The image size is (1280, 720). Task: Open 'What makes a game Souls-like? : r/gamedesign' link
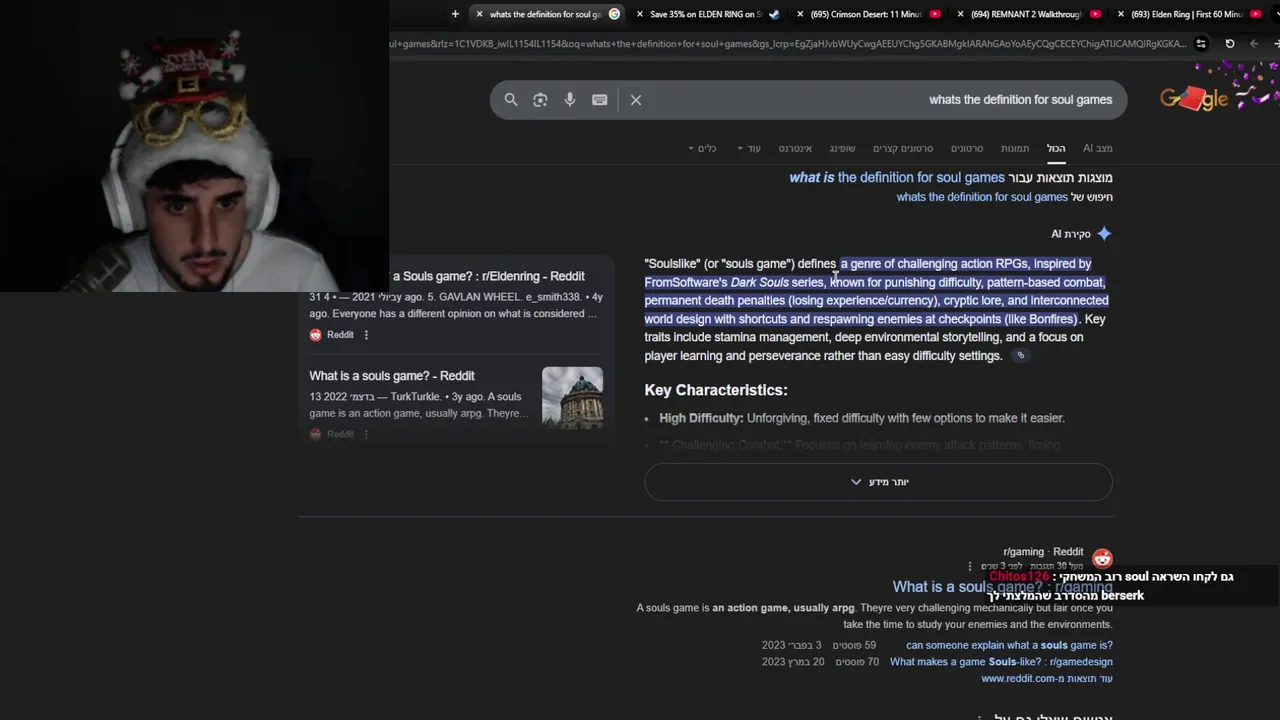1001,662
